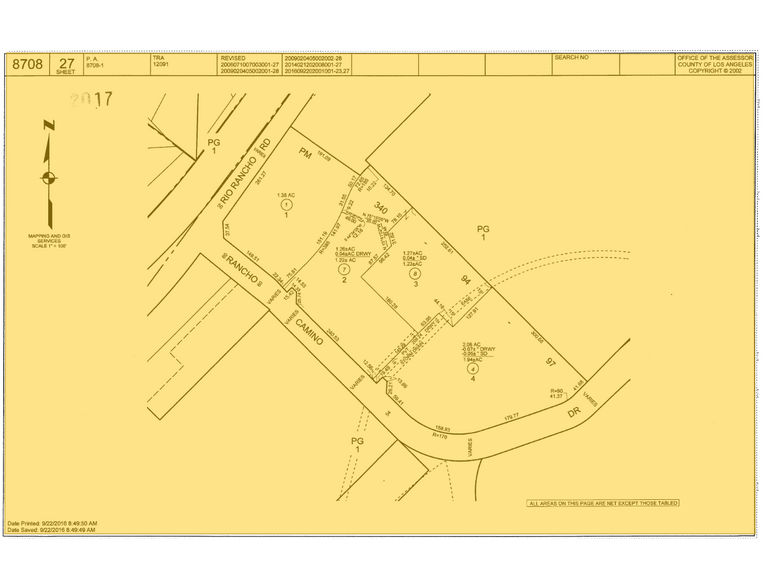Click the Mapping and GIS Services scale text
This screenshot has width=767, height=588.
pos(48,241)
